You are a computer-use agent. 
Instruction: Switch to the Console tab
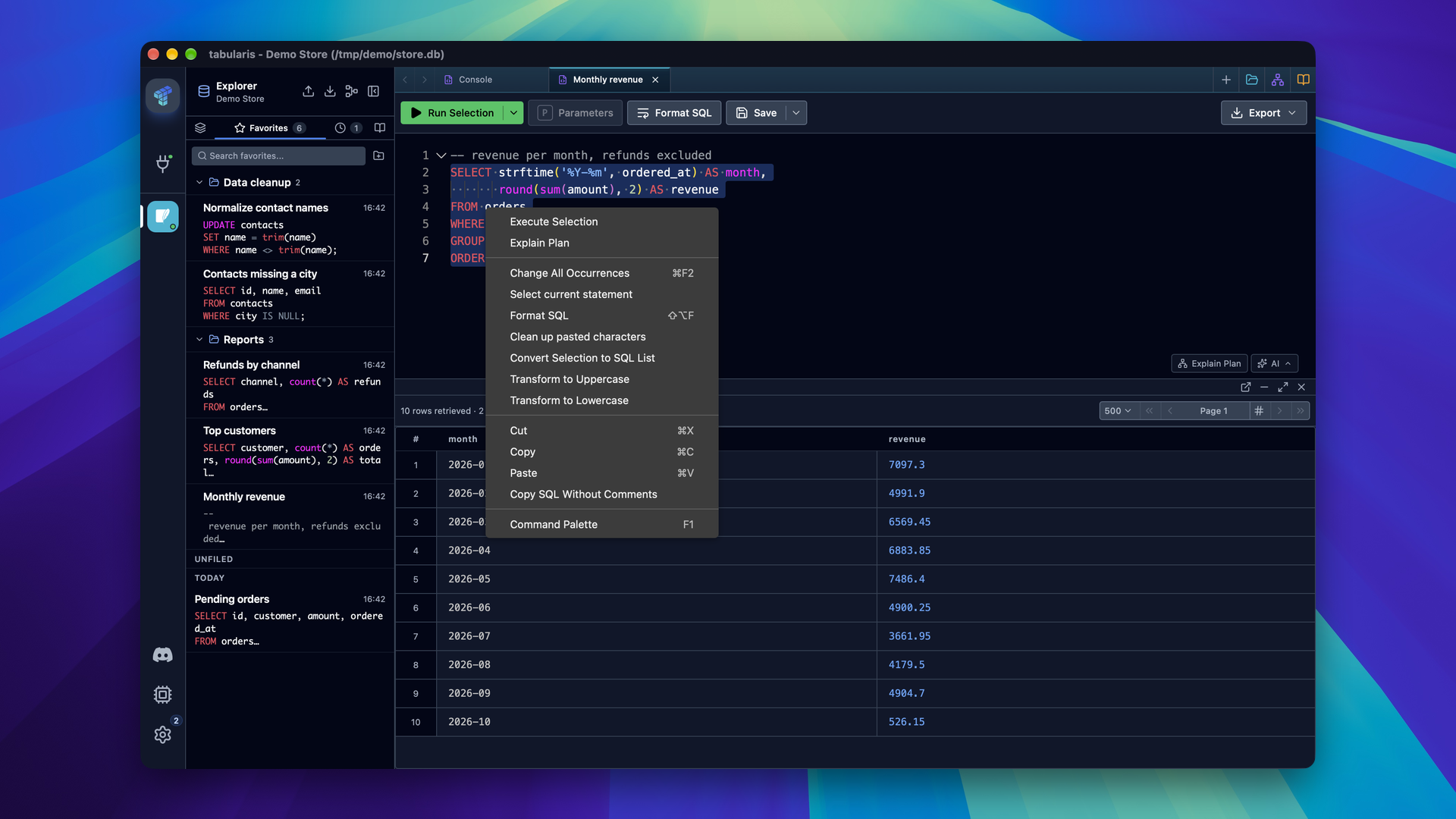(475, 80)
